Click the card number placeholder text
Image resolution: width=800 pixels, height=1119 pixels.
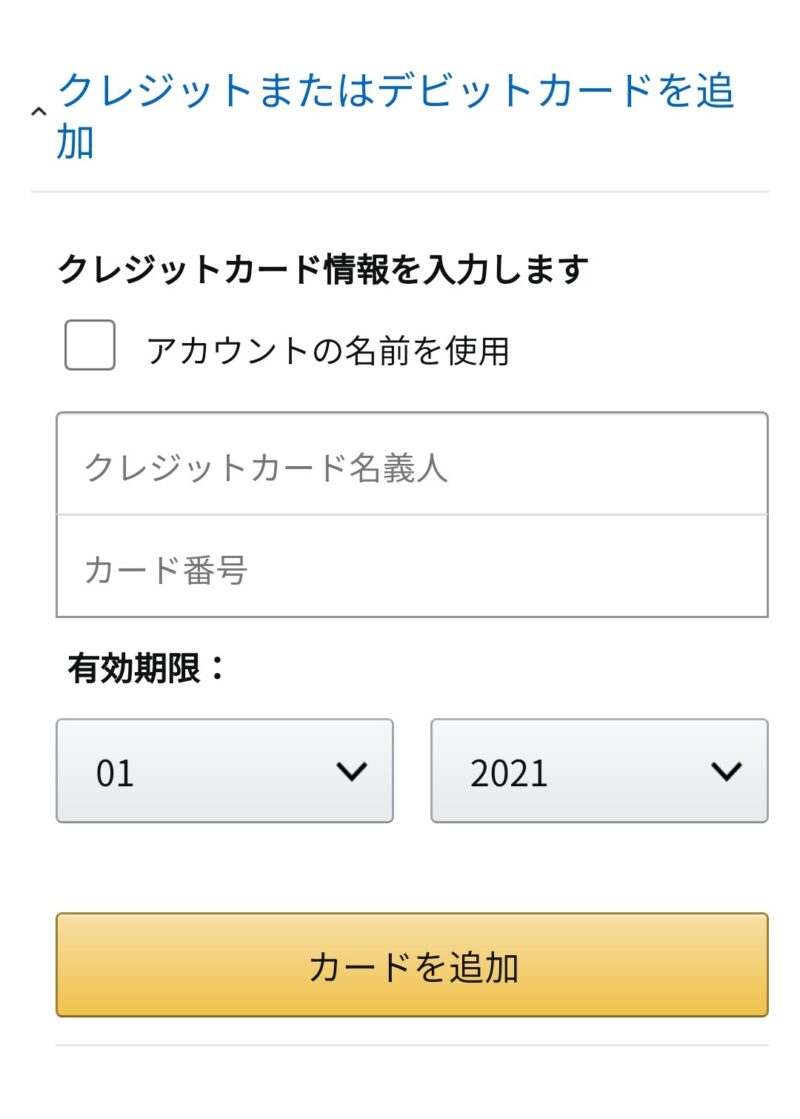point(166,570)
